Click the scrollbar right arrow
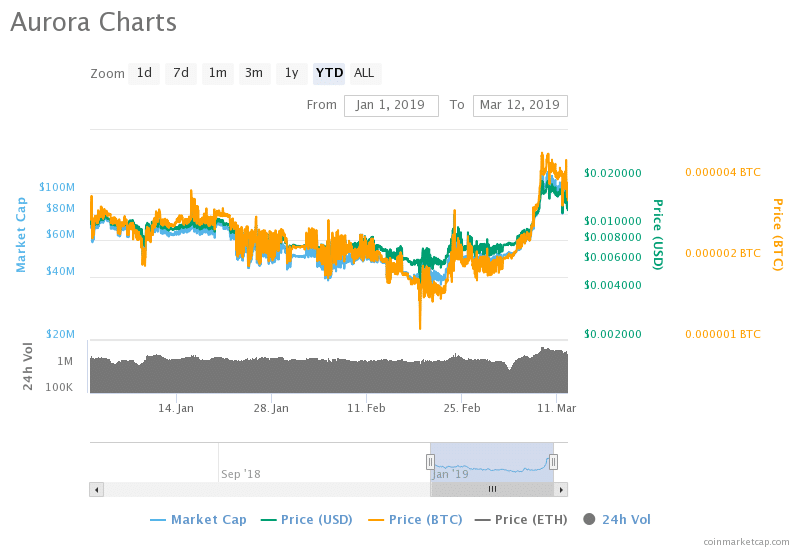 tap(561, 490)
